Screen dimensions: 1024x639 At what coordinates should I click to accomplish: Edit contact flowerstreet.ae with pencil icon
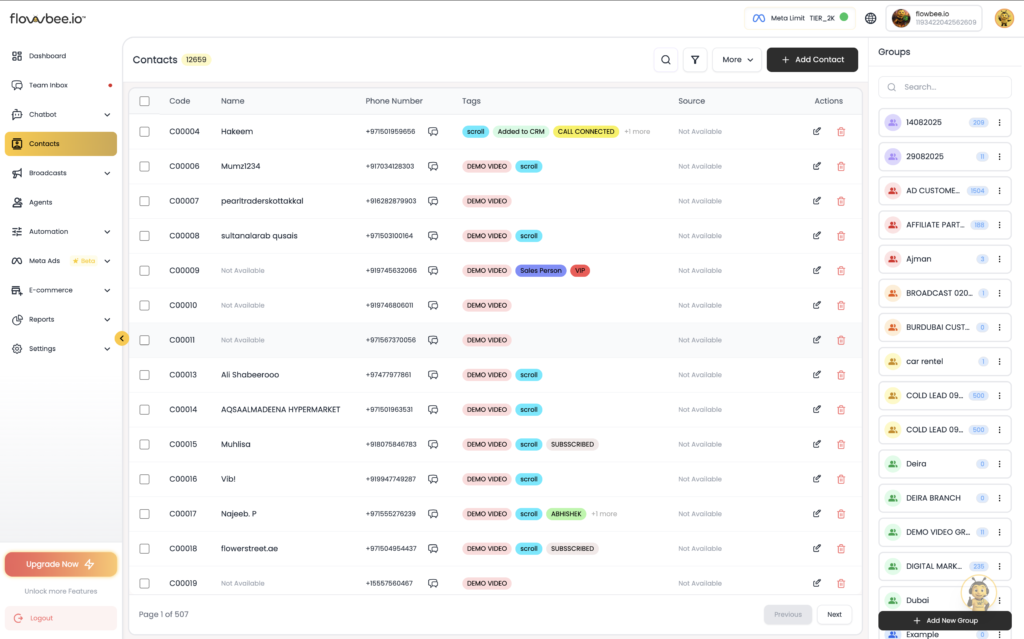[817, 548]
